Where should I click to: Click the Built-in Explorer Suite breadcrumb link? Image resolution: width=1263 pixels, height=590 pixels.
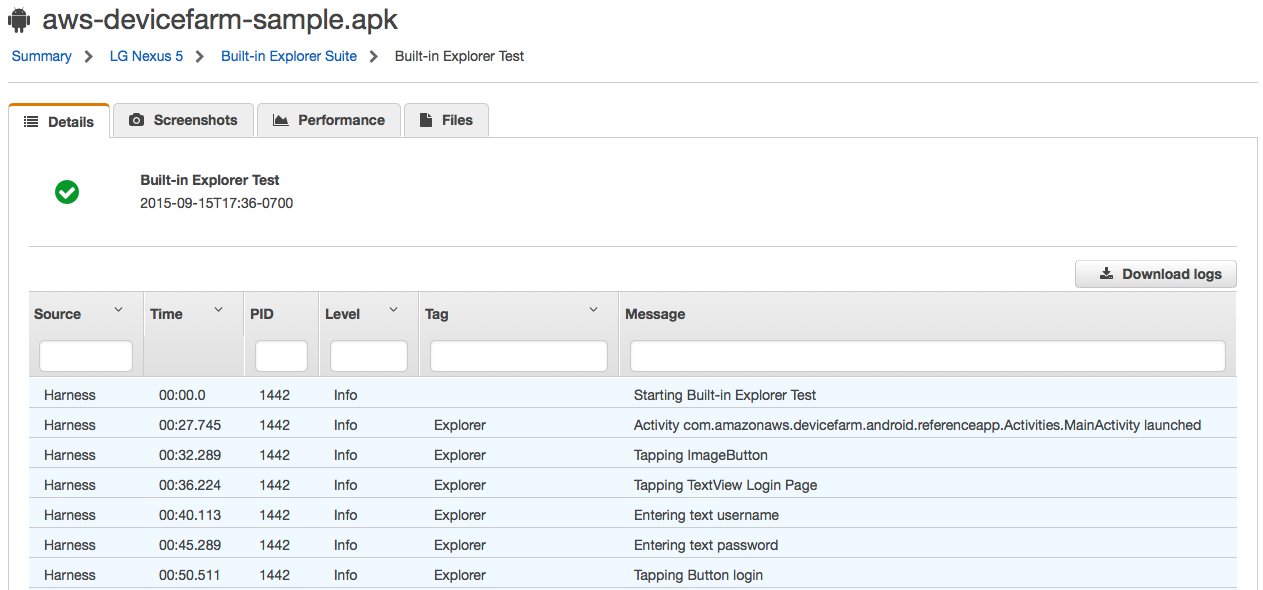(289, 56)
